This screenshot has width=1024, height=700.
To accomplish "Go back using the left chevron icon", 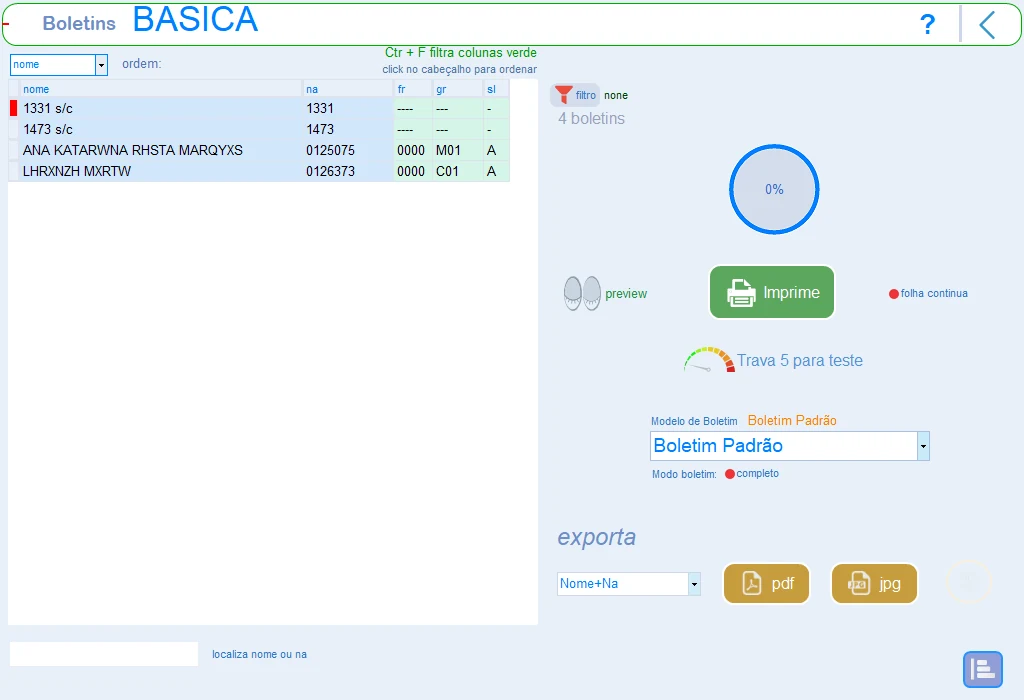I will [987, 25].
